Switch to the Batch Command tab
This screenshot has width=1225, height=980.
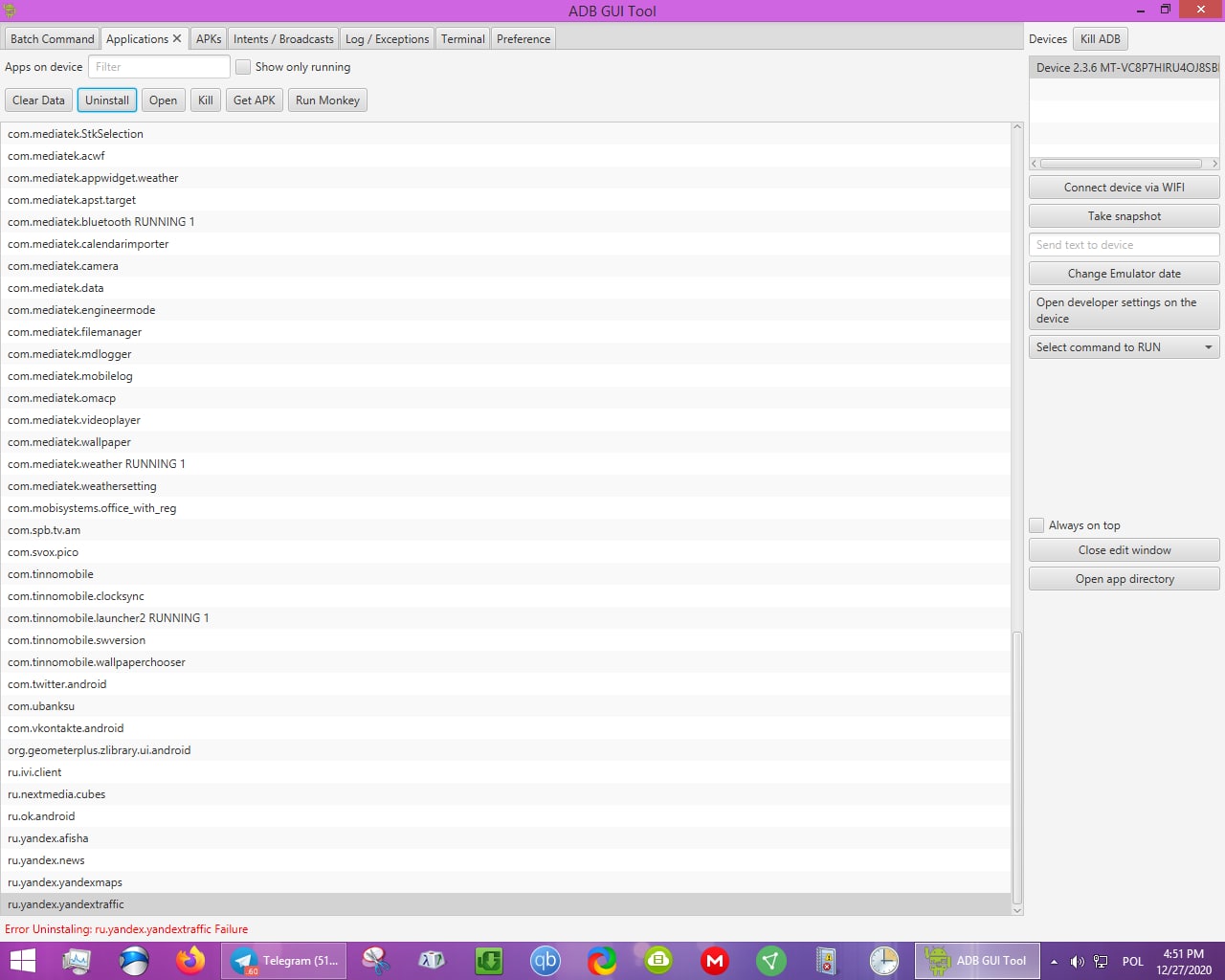coord(53,39)
